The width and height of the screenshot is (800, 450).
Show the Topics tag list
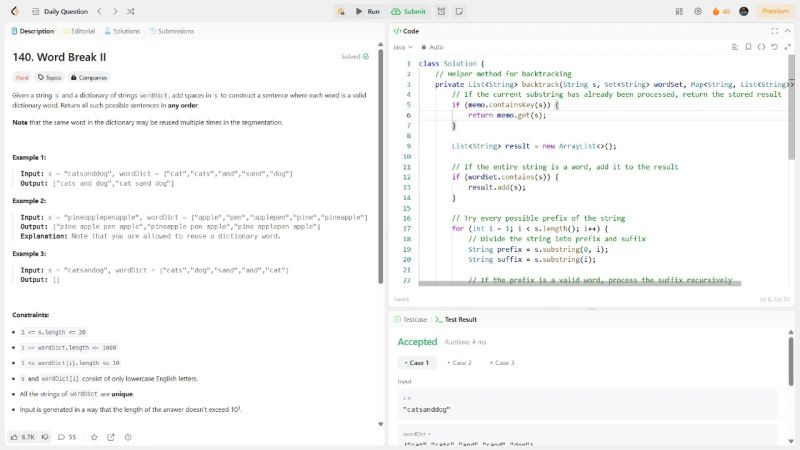[x=49, y=78]
